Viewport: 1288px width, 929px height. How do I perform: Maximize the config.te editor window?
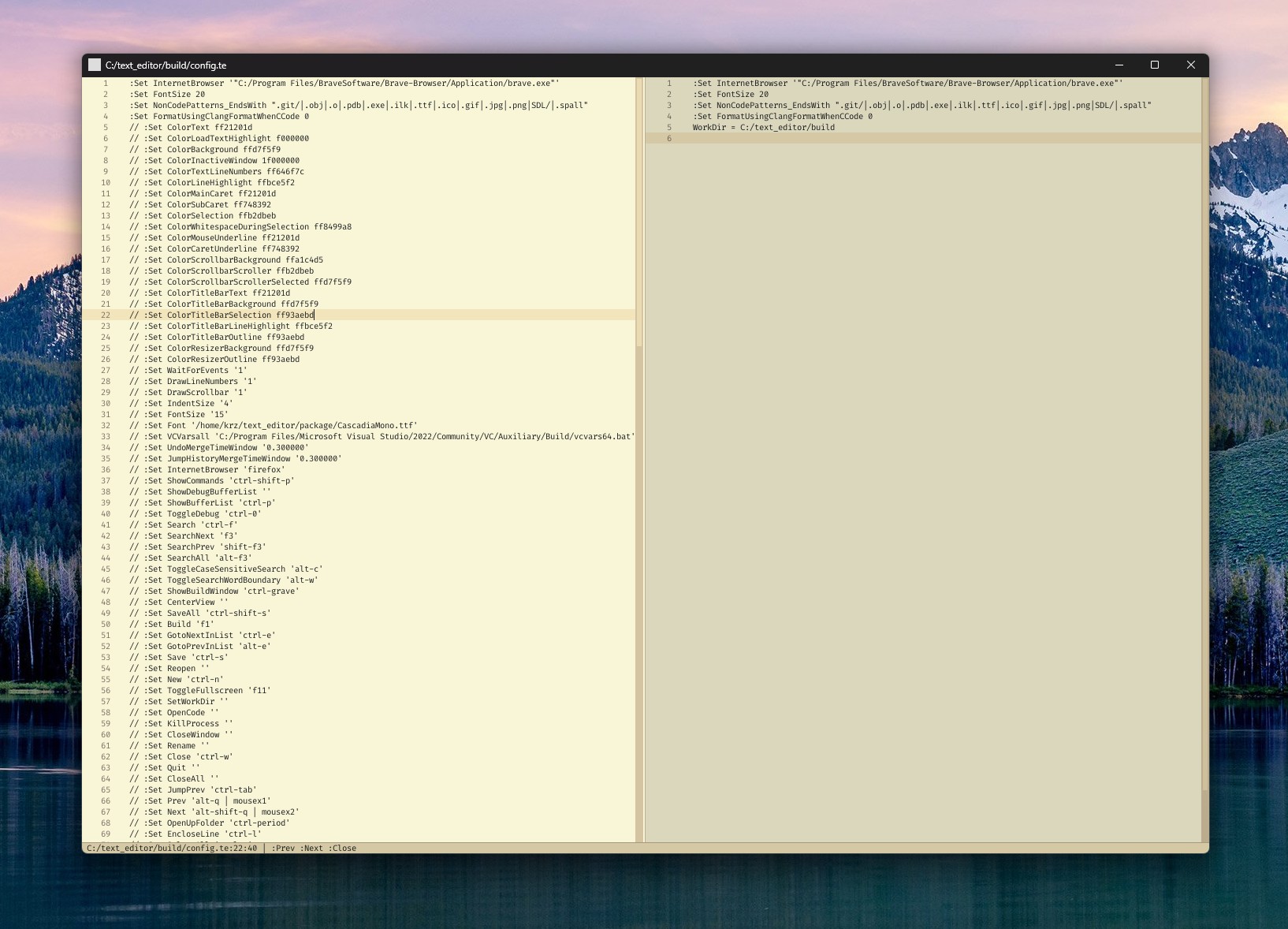tap(1155, 65)
